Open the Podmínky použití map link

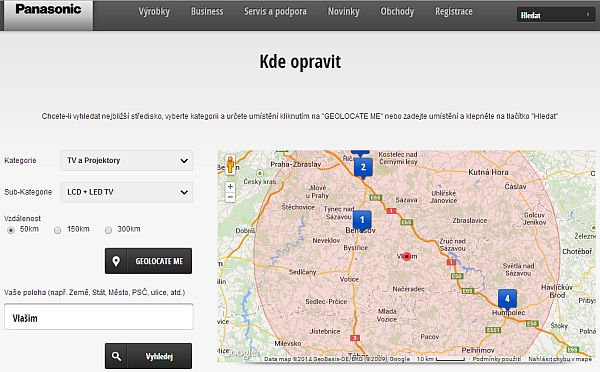click(497, 359)
